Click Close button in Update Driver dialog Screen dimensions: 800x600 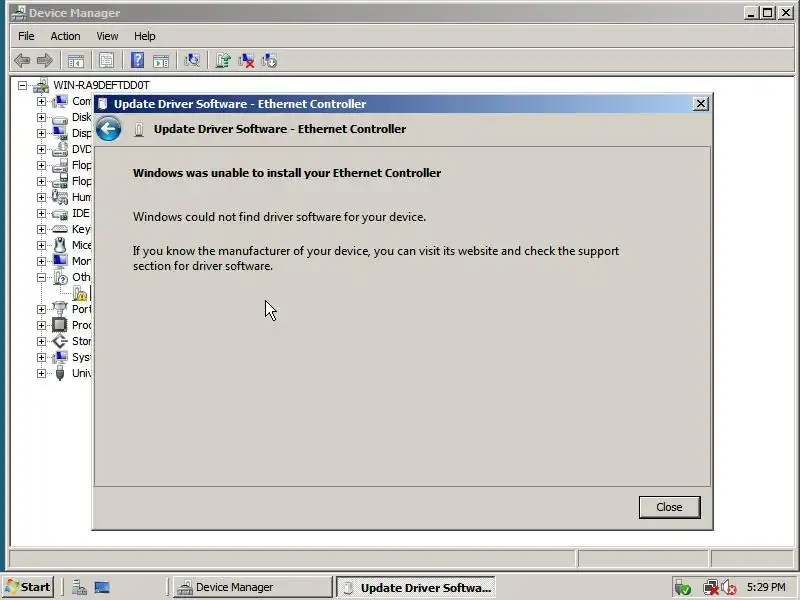tap(669, 507)
